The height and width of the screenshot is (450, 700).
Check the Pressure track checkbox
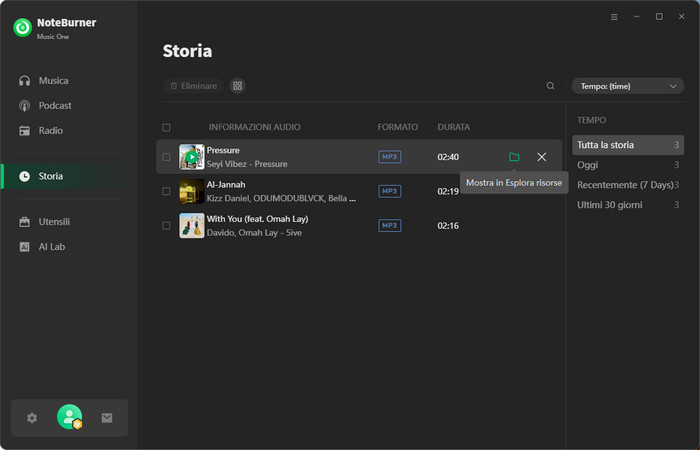167,157
